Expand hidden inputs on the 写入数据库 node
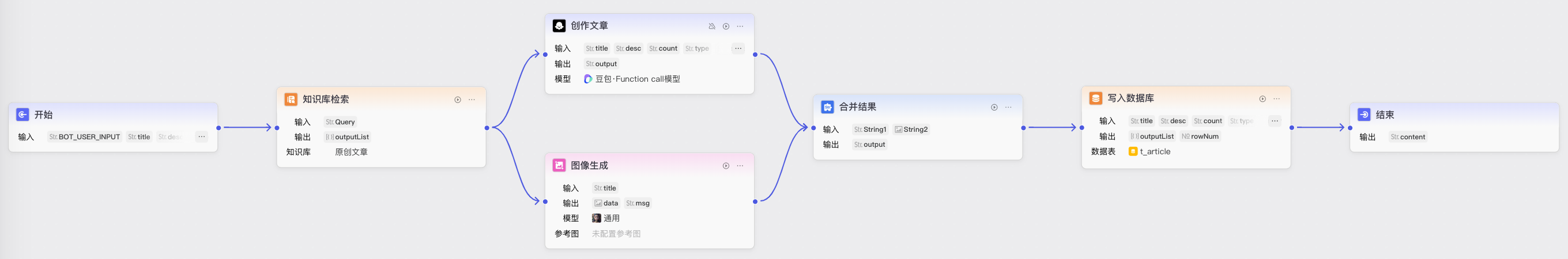 1275,121
